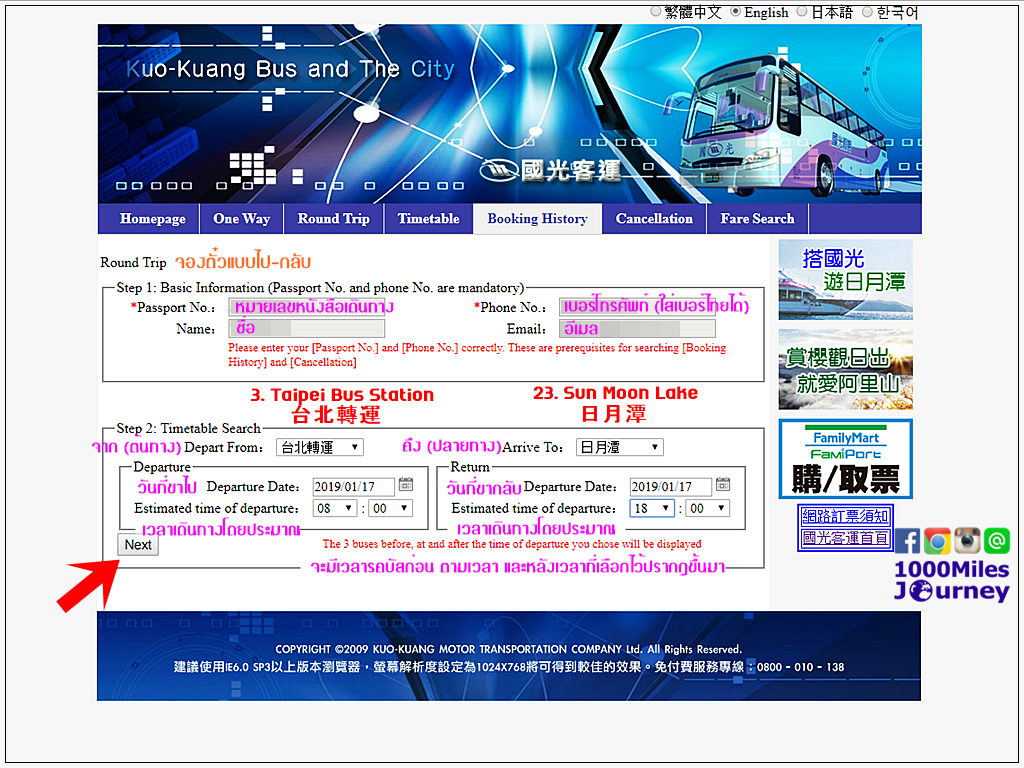Click the Phone No. input field
This screenshot has height=768, width=1024.
click(x=637, y=307)
